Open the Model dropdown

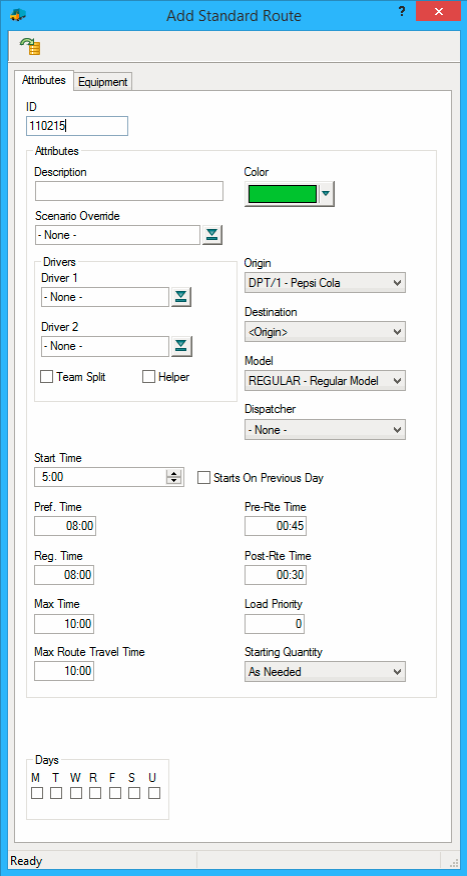click(325, 381)
